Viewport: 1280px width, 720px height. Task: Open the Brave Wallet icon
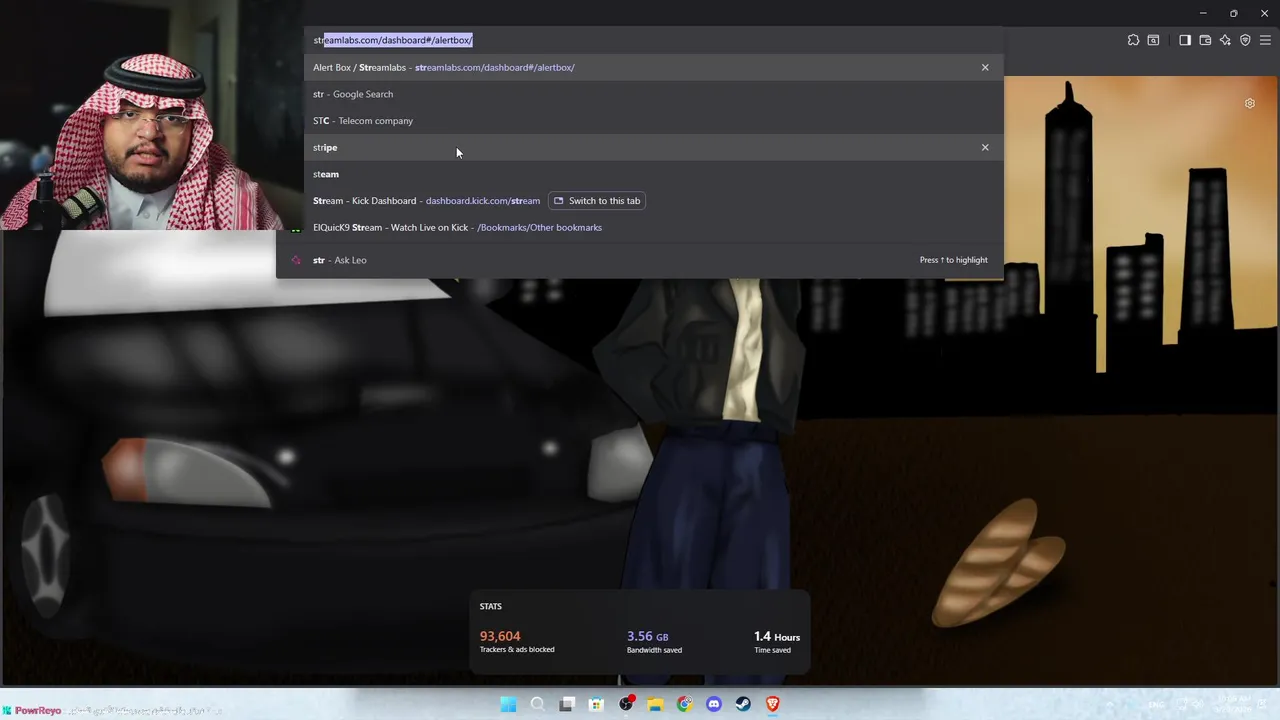1205,40
